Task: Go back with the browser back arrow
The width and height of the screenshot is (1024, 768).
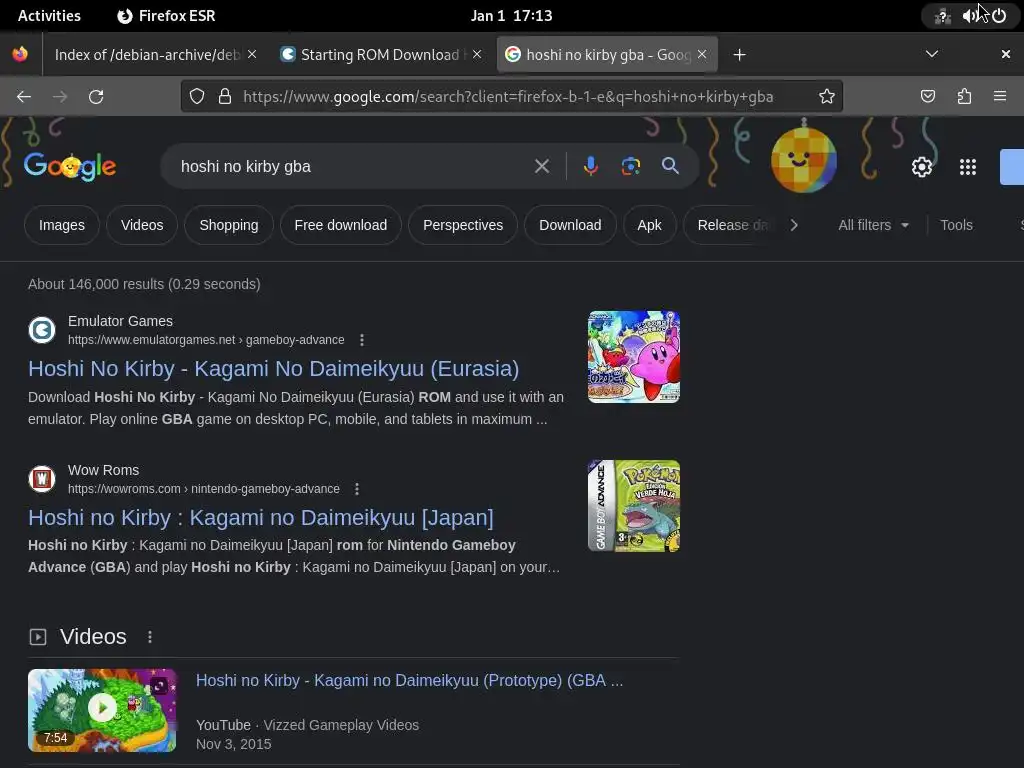Action: point(24,97)
